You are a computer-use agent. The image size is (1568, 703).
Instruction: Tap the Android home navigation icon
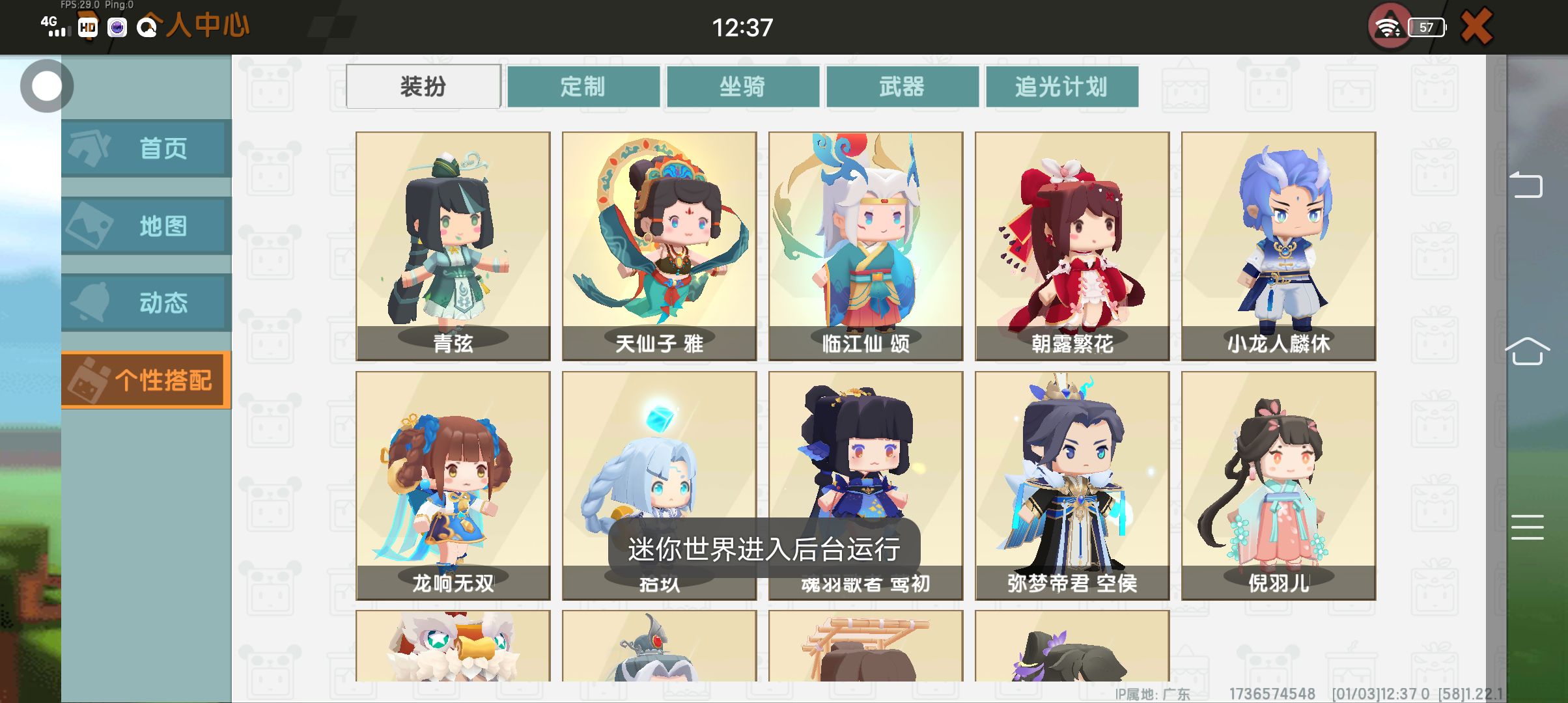coord(1527,351)
